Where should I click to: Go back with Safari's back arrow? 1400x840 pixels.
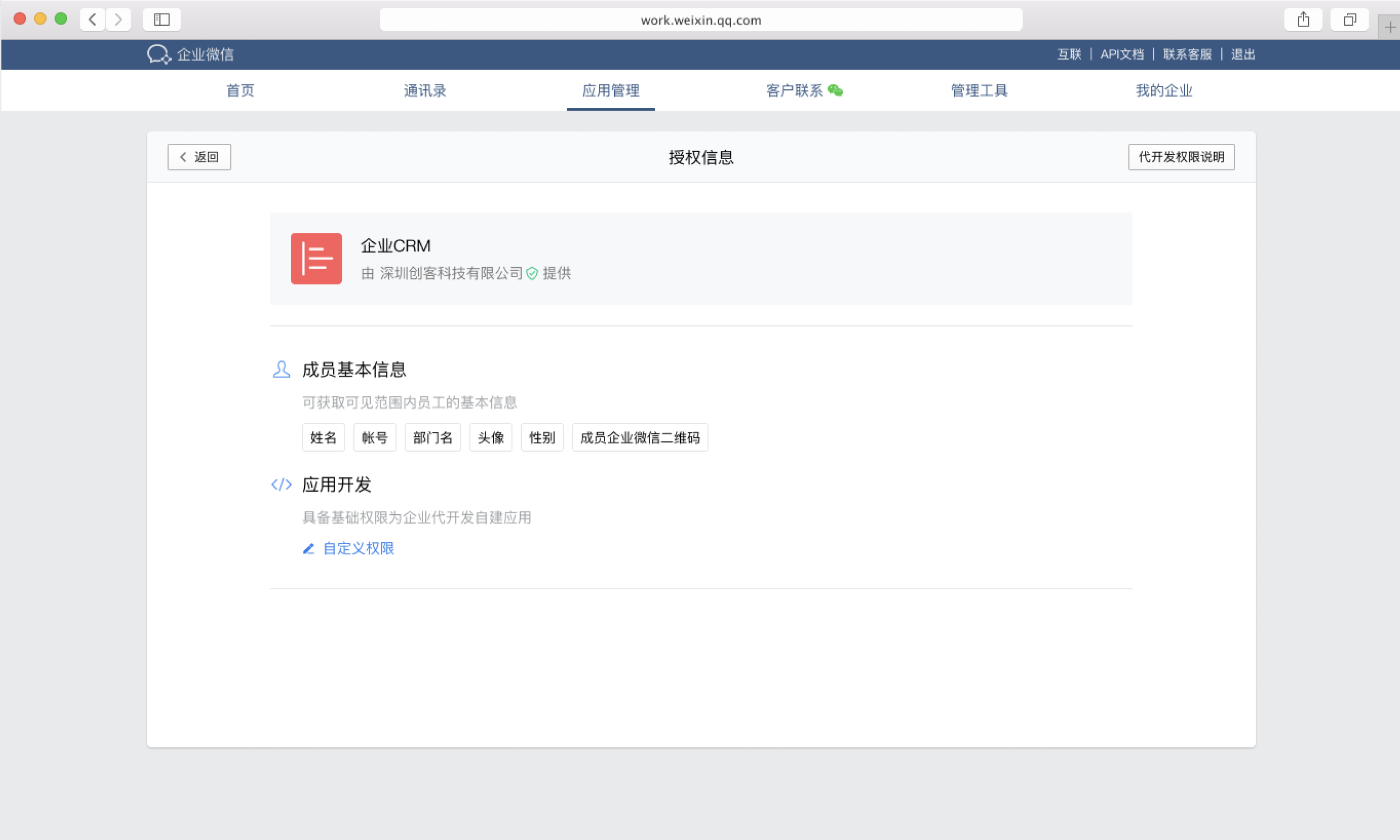[93, 20]
